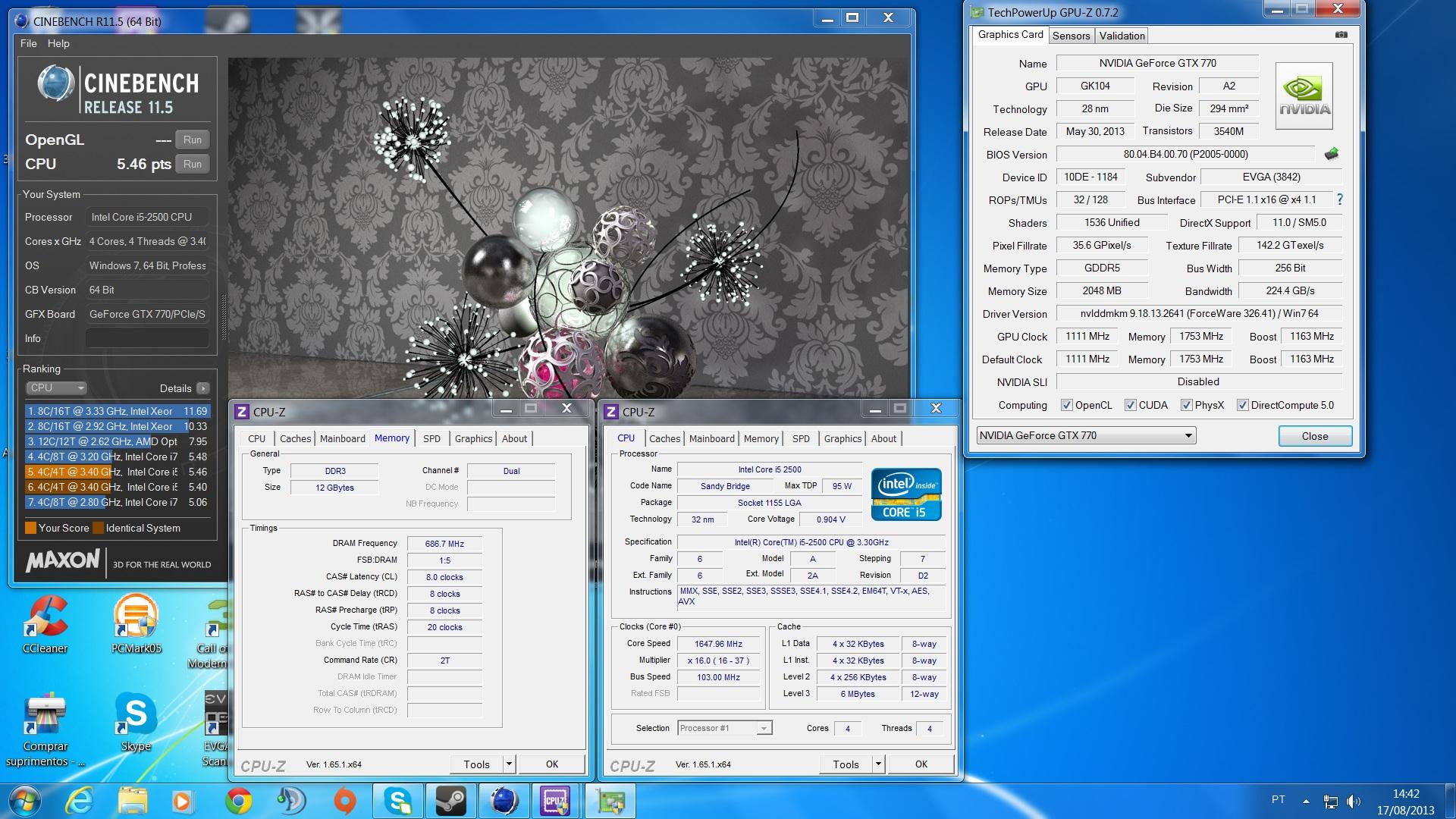Click the Intel Core i5 logo in CPU-Z
This screenshot has height=819, width=1456.
coord(906,494)
